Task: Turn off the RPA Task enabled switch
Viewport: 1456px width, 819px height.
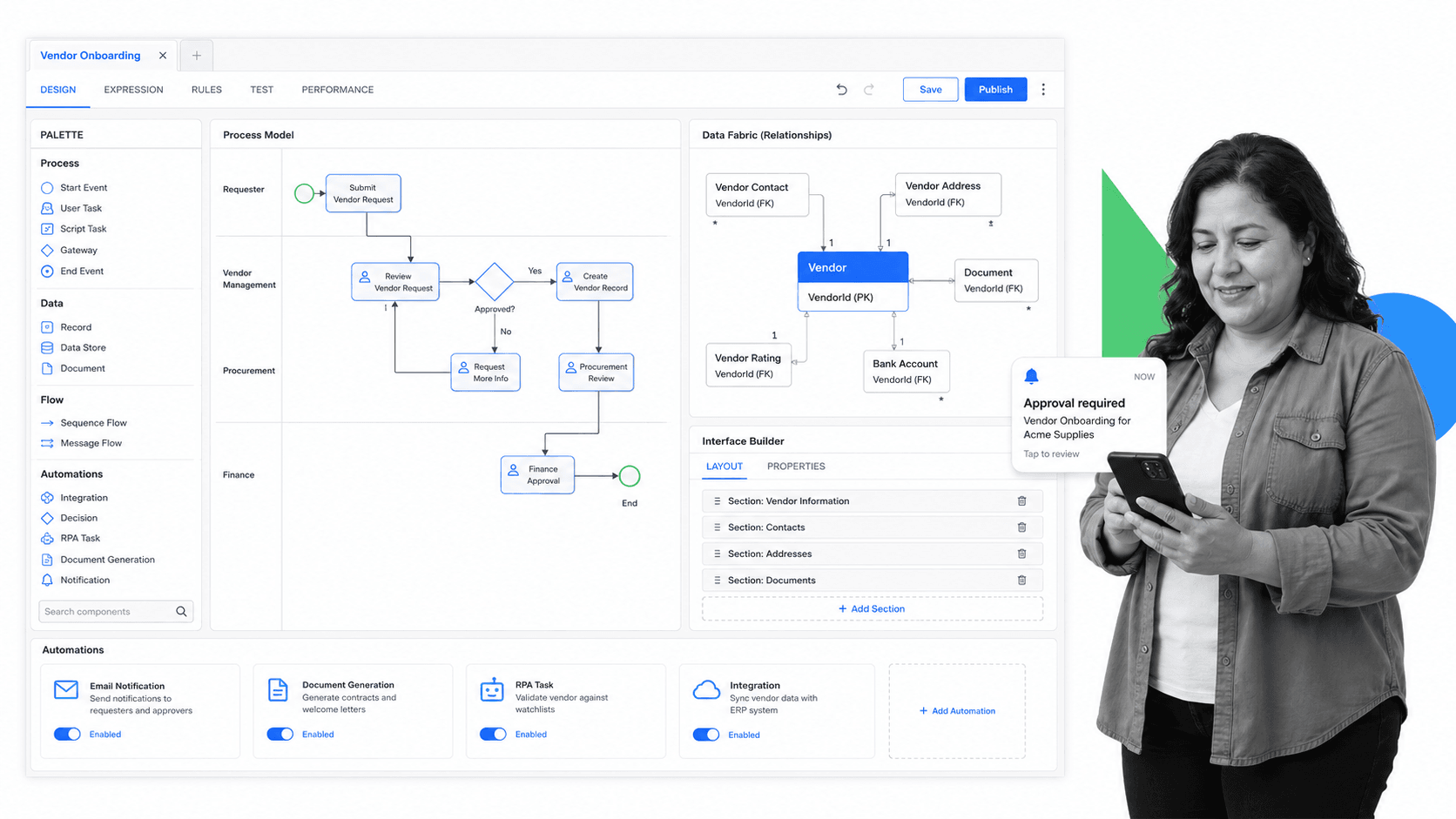Action: [493, 735]
